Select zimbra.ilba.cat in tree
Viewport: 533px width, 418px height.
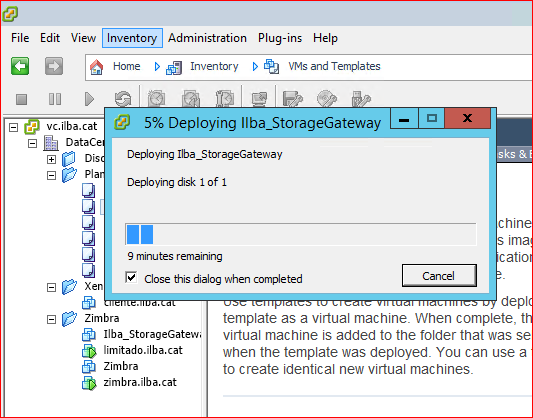tap(140, 382)
